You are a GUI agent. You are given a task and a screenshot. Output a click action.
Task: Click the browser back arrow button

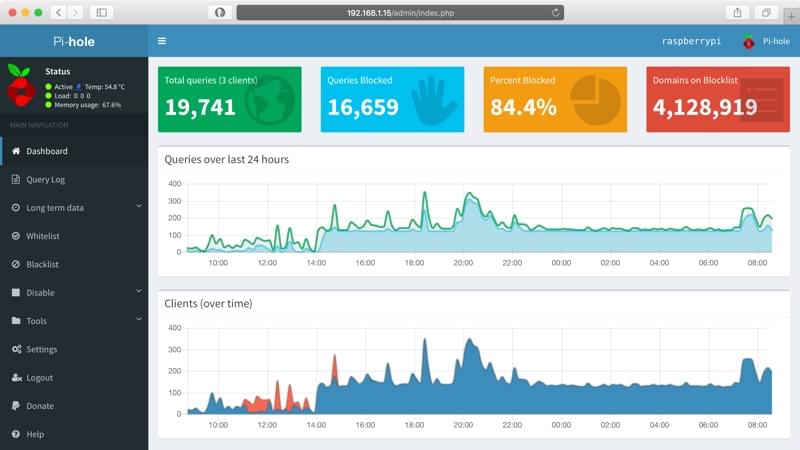[59, 13]
